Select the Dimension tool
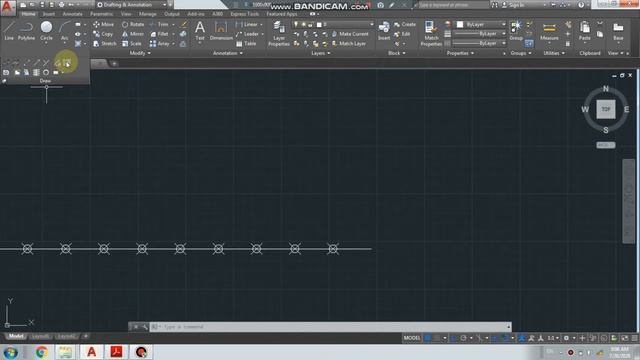 pyautogui.click(x=221, y=31)
